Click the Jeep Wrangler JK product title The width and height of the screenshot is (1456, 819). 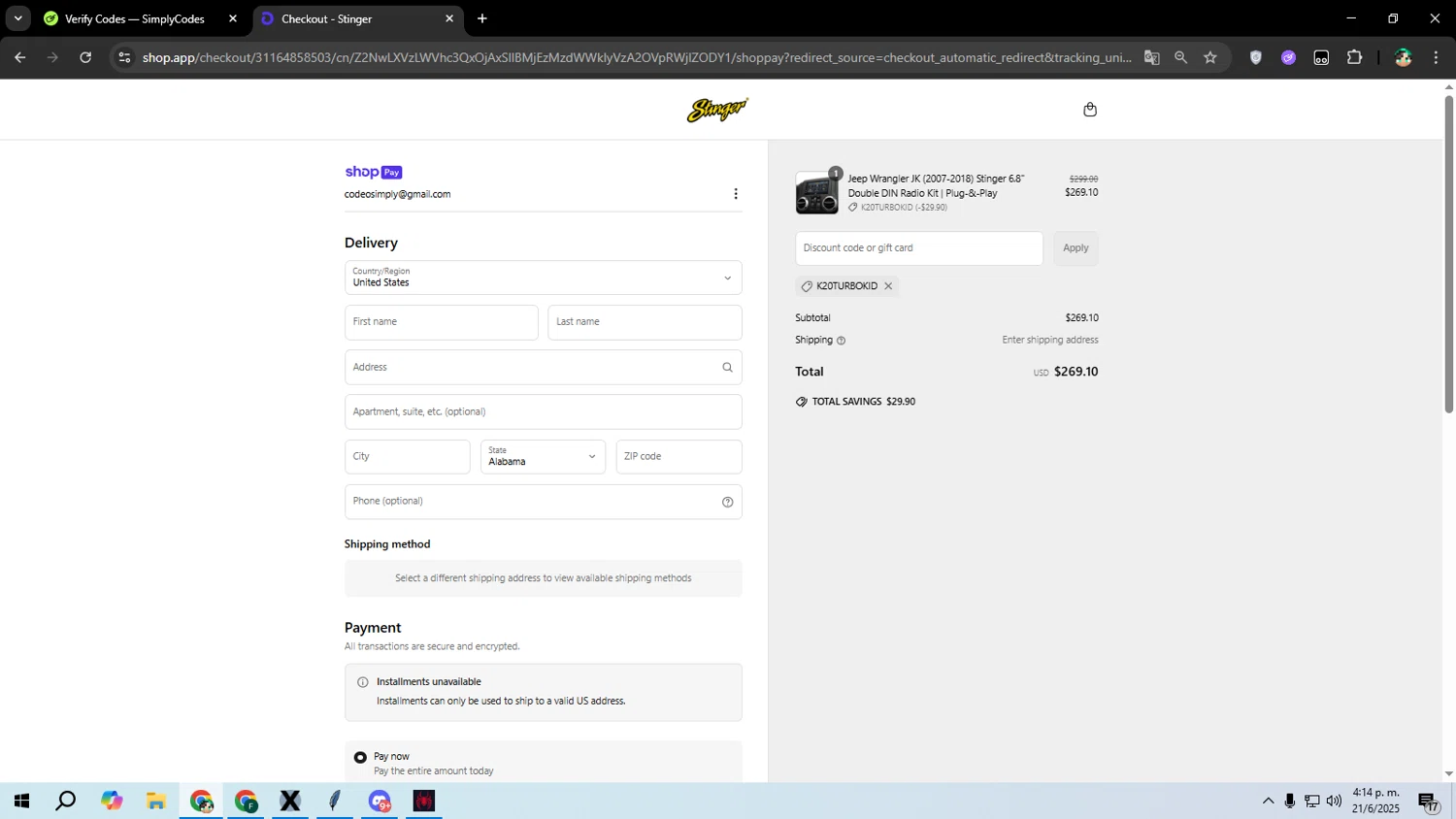point(936,186)
